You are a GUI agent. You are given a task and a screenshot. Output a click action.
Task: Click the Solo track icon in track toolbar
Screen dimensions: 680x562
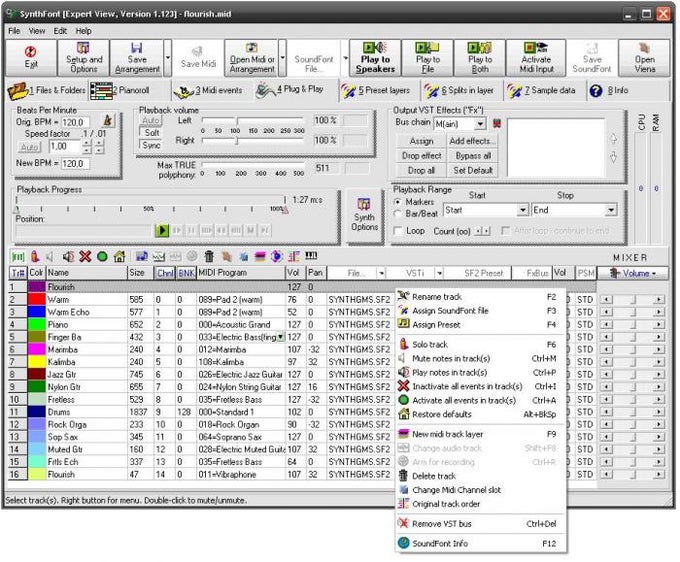tap(35, 256)
